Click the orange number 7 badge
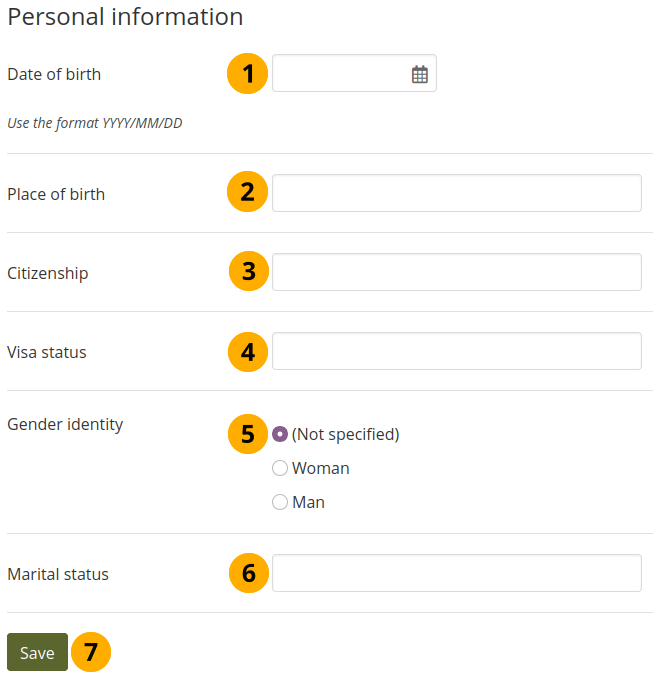This screenshot has width=653, height=680. click(x=91, y=652)
